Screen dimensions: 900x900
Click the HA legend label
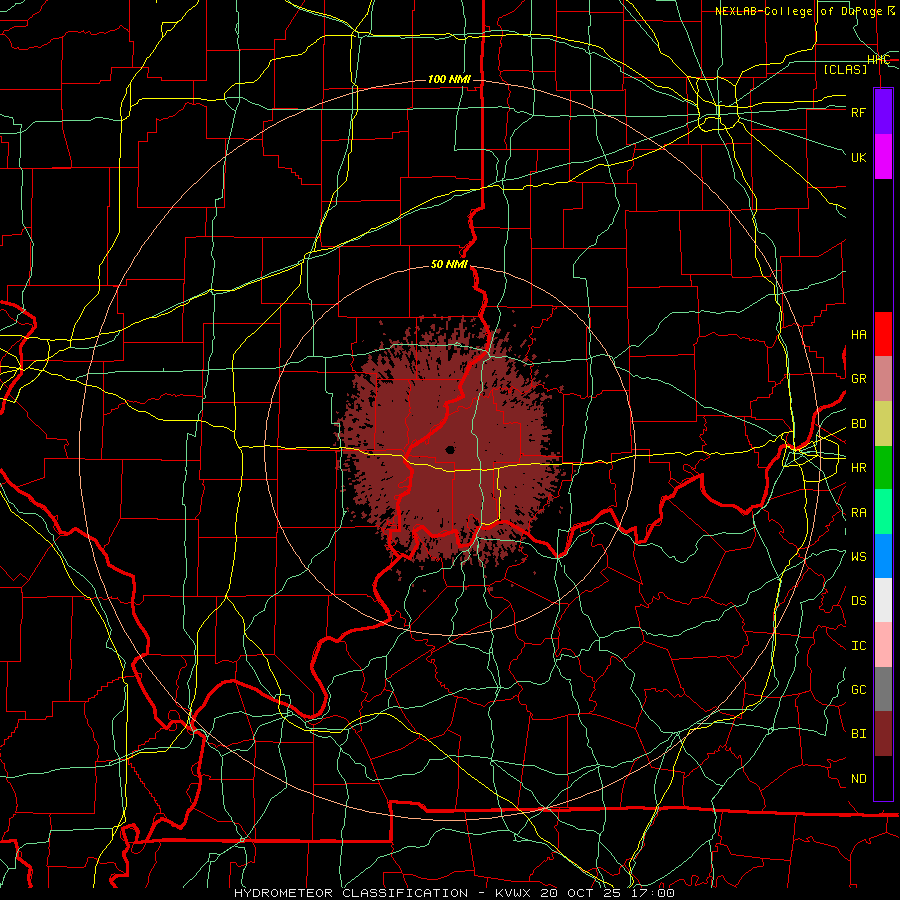click(x=858, y=335)
